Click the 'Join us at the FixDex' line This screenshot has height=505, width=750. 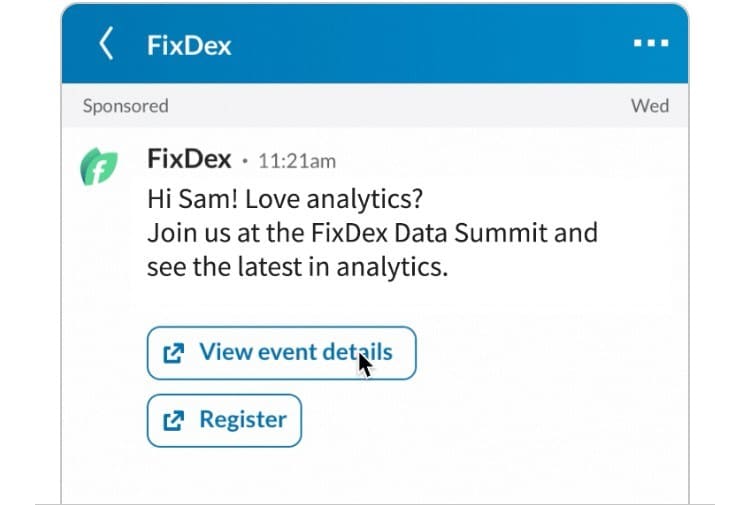[372, 233]
